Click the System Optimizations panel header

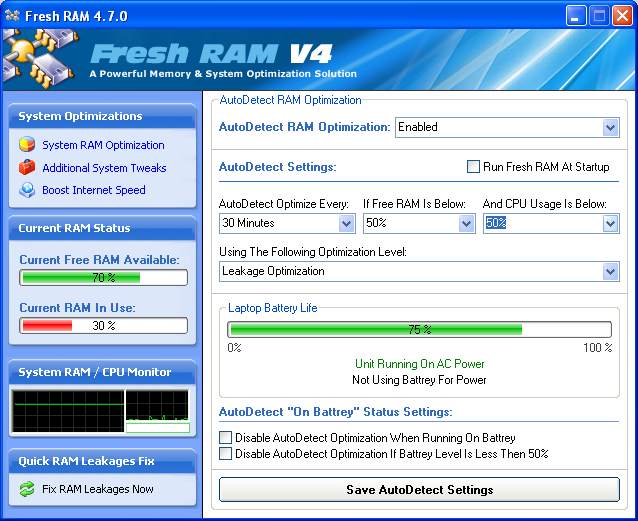[x=102, y=116]
